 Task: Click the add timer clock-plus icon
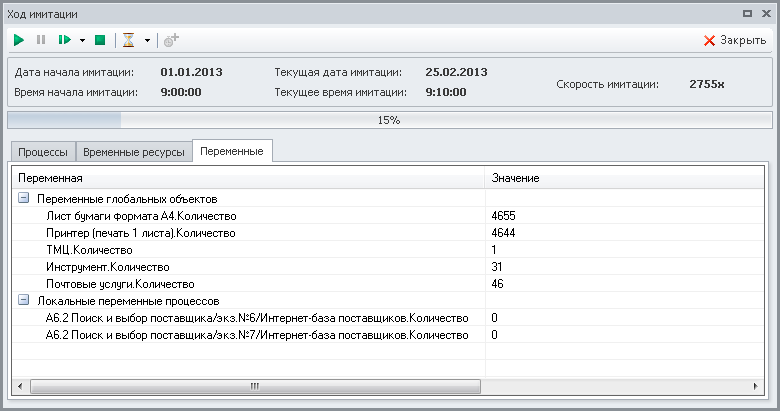[x=171, y=40]
